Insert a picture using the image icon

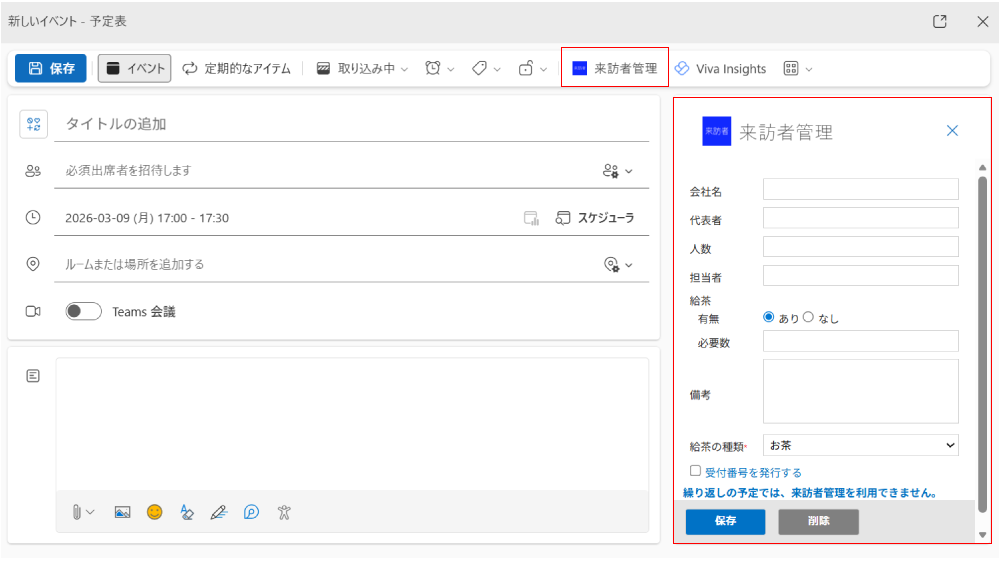click(122, 512)
